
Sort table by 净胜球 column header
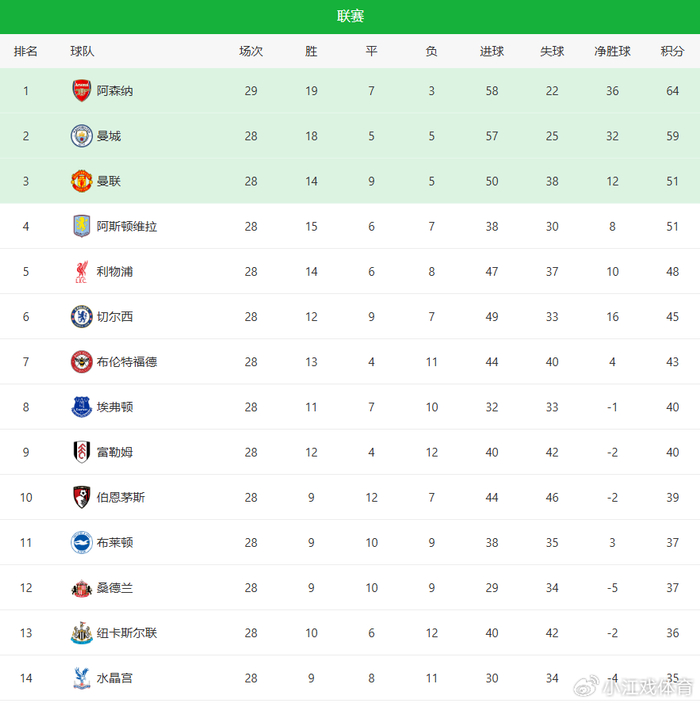[612, 51]
